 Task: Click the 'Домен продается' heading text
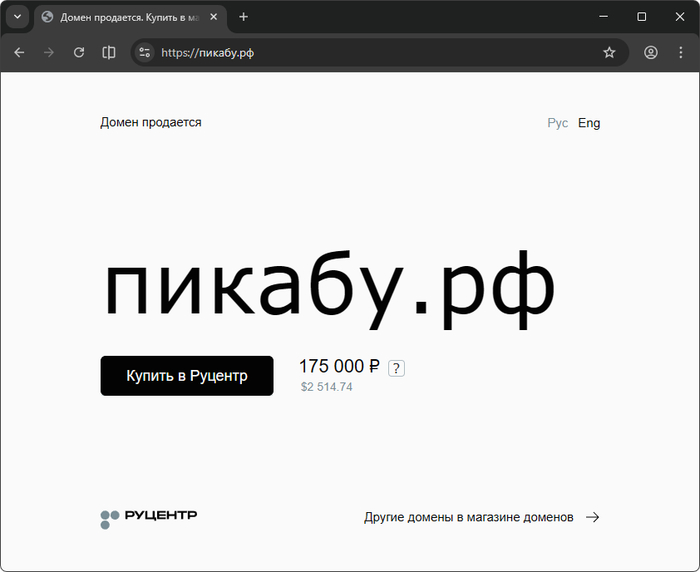(x=151, y=122)
